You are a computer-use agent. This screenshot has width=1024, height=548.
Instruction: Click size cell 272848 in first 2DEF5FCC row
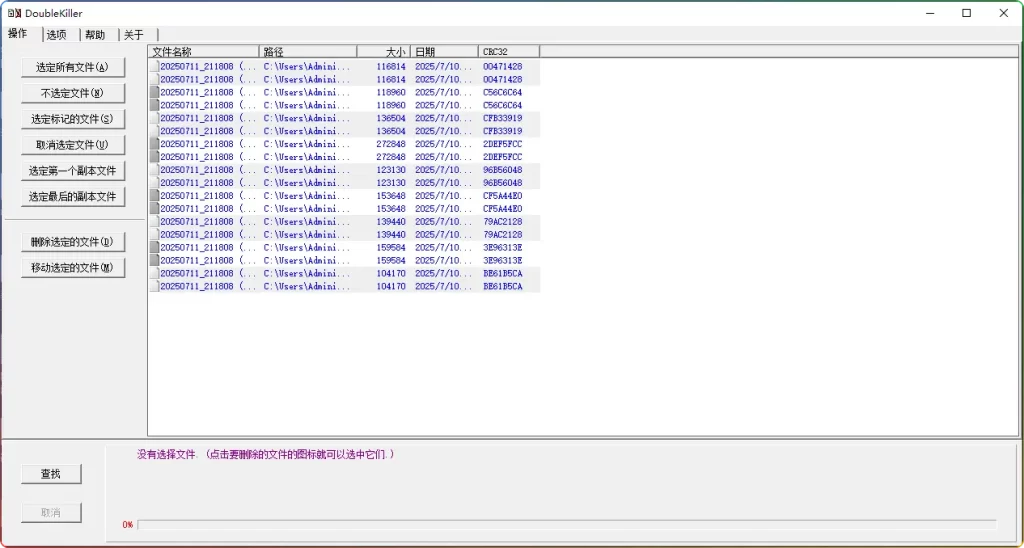point(391,144)
